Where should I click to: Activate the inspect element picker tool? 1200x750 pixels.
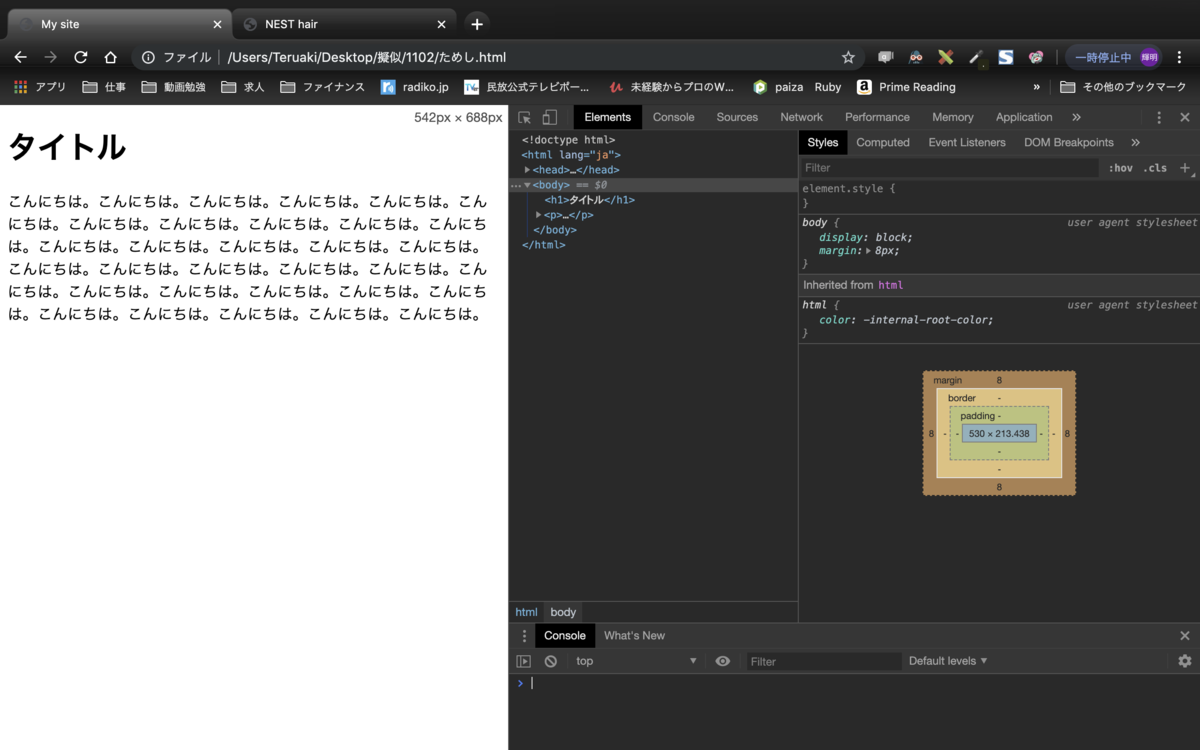point(525,117)
